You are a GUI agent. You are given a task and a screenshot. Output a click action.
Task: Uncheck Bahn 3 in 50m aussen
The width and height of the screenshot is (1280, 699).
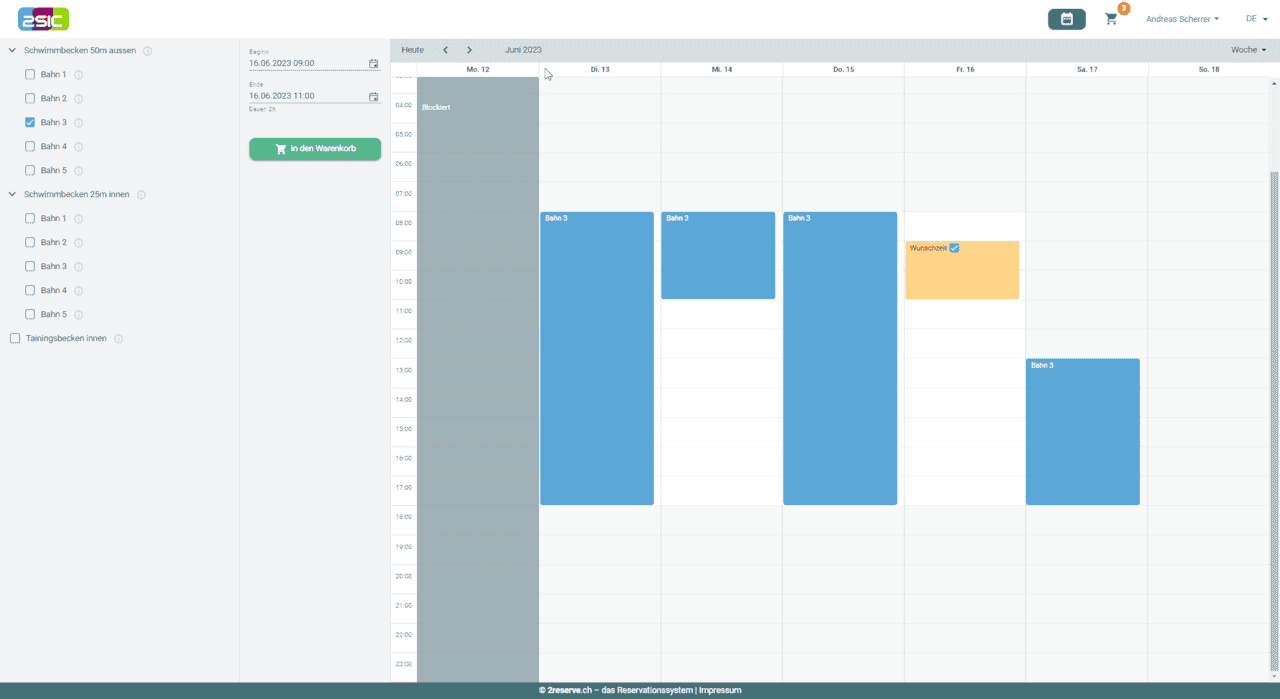click(x=30, y=122)
